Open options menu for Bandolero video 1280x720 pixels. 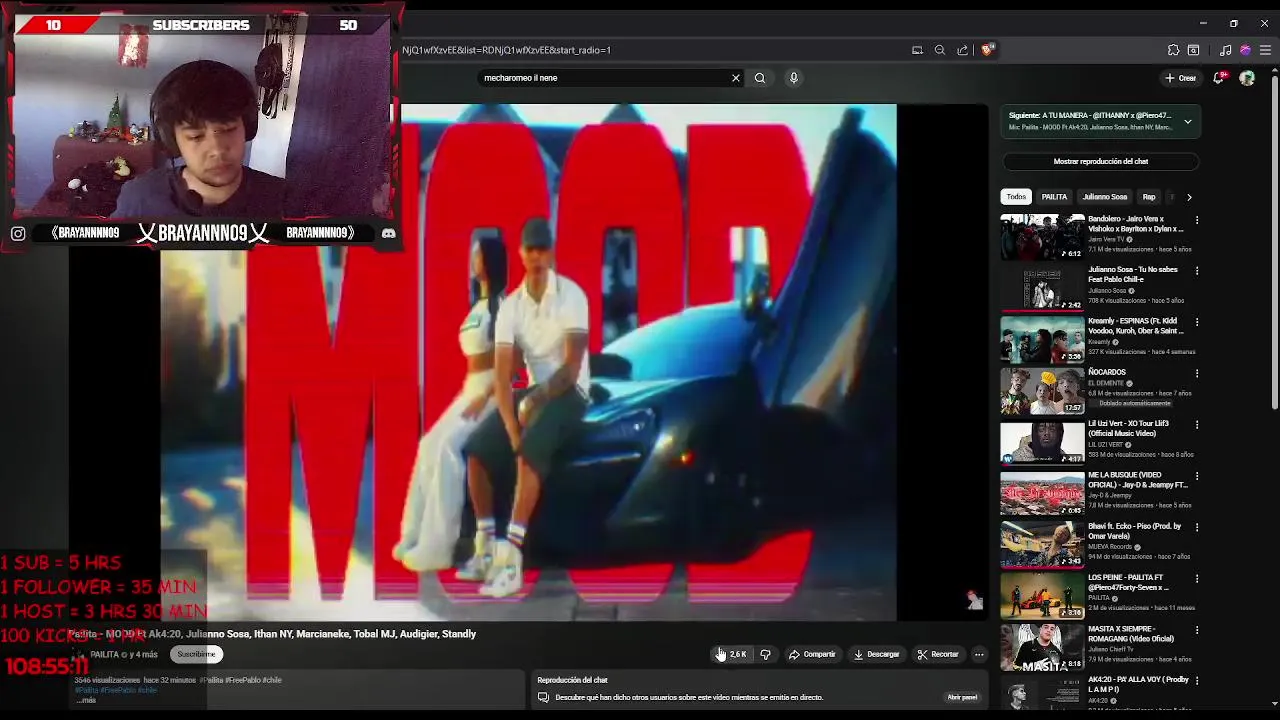click(1197, 220)
